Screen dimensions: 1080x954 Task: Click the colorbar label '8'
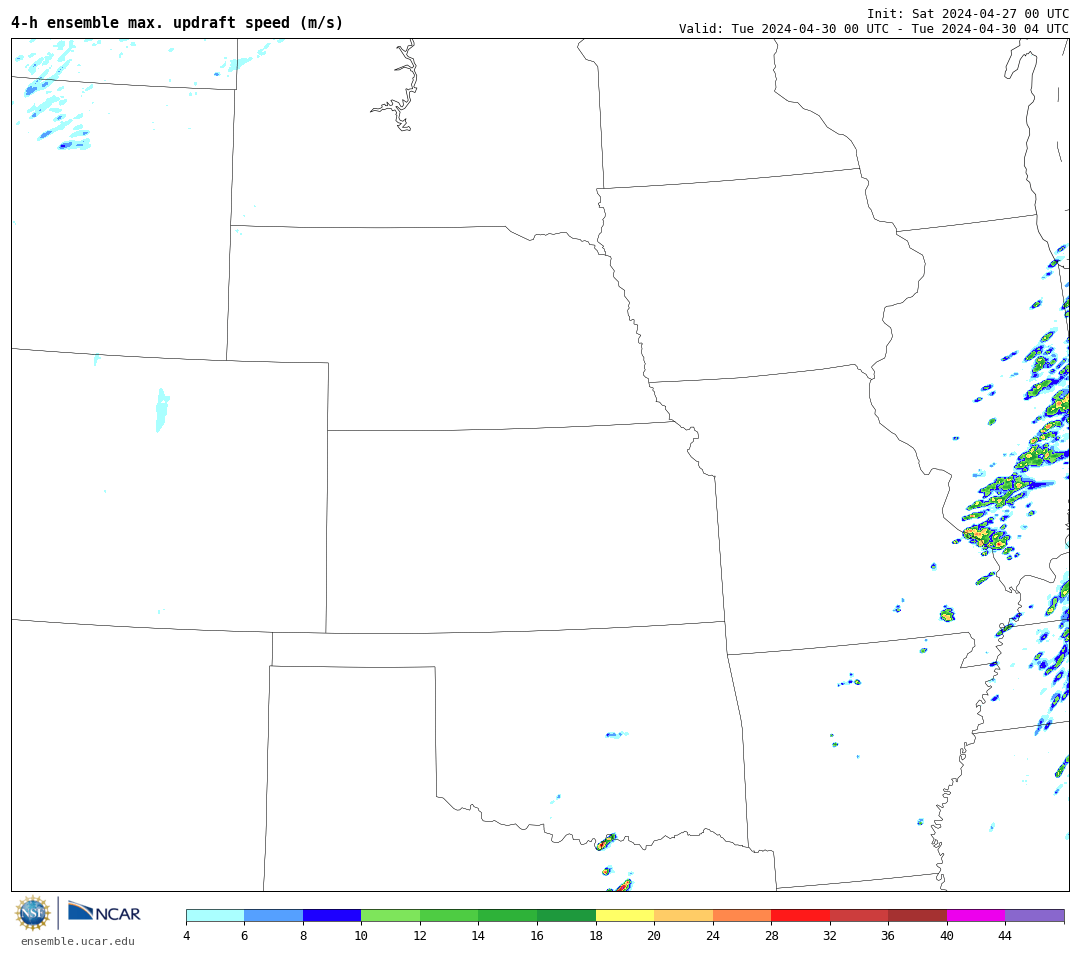[x=303, y=935]
